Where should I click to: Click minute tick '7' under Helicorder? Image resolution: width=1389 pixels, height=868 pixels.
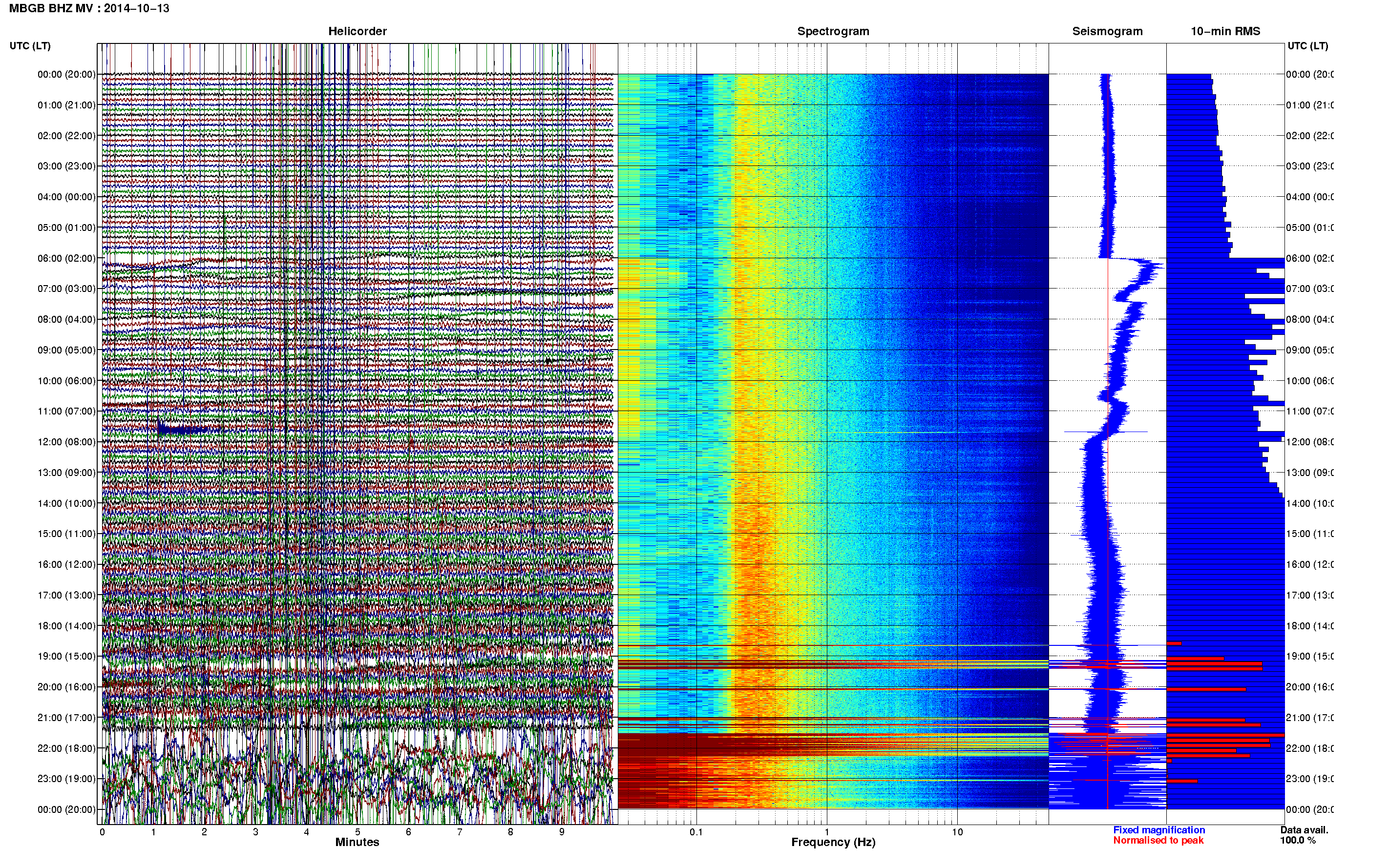pos(460,832)
